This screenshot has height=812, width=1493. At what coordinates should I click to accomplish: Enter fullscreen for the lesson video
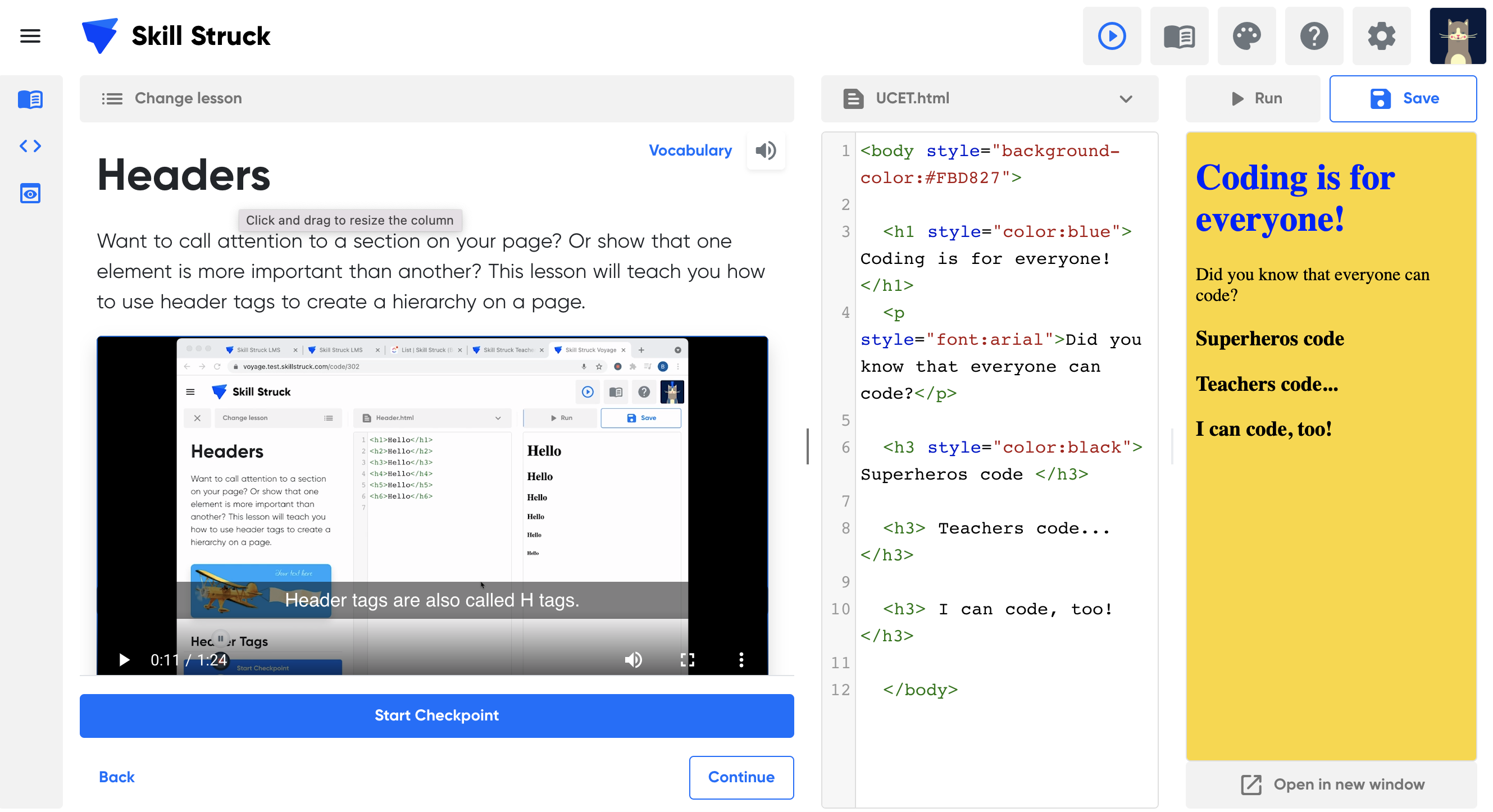pos(687,660)
